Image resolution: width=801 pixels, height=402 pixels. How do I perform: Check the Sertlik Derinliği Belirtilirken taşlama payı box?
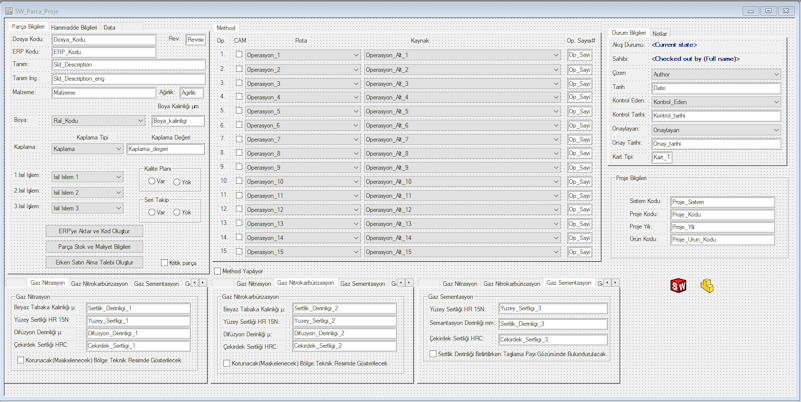433,353
